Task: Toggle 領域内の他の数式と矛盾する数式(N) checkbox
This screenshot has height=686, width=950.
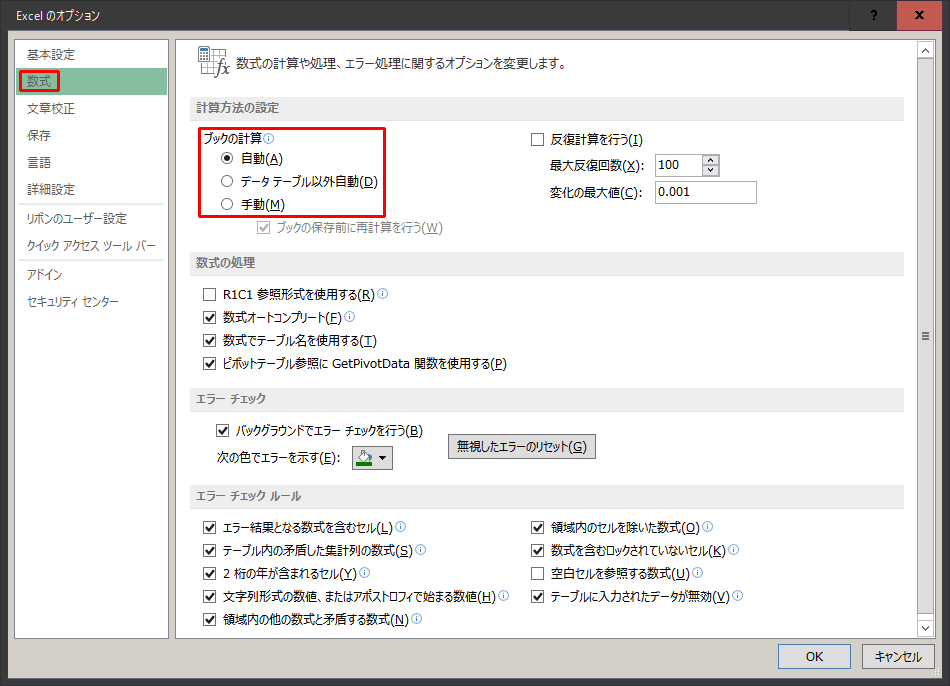Action: click(x=210, y=619)
